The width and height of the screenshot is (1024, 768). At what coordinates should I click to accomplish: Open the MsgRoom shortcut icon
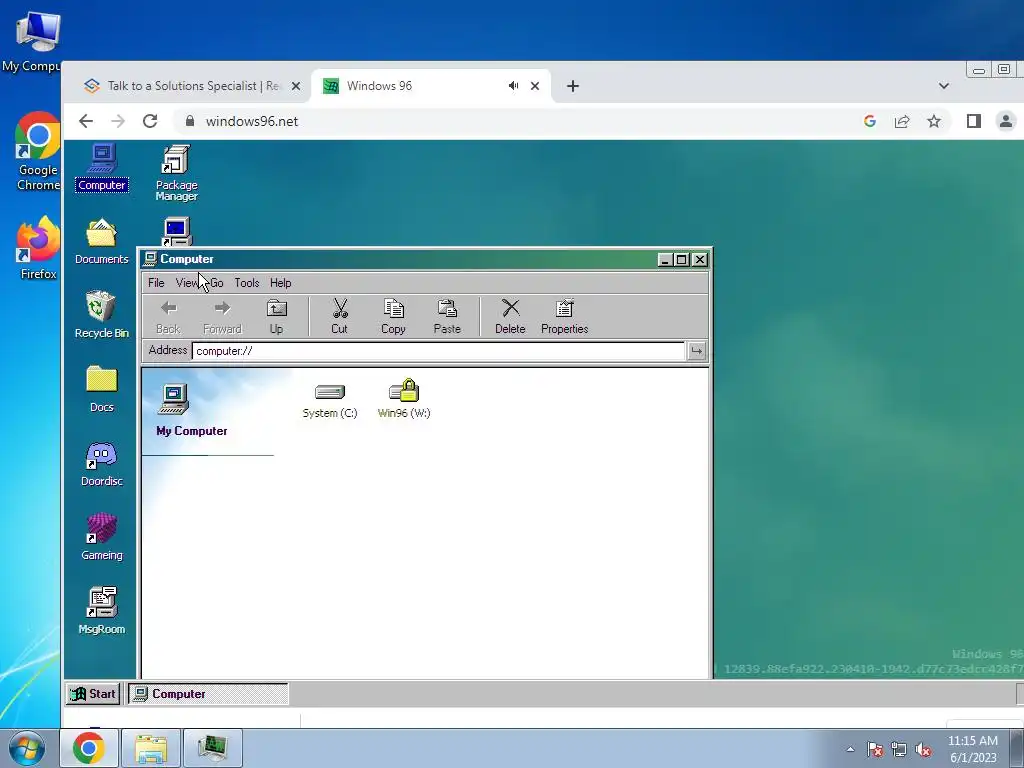(101, 611)
